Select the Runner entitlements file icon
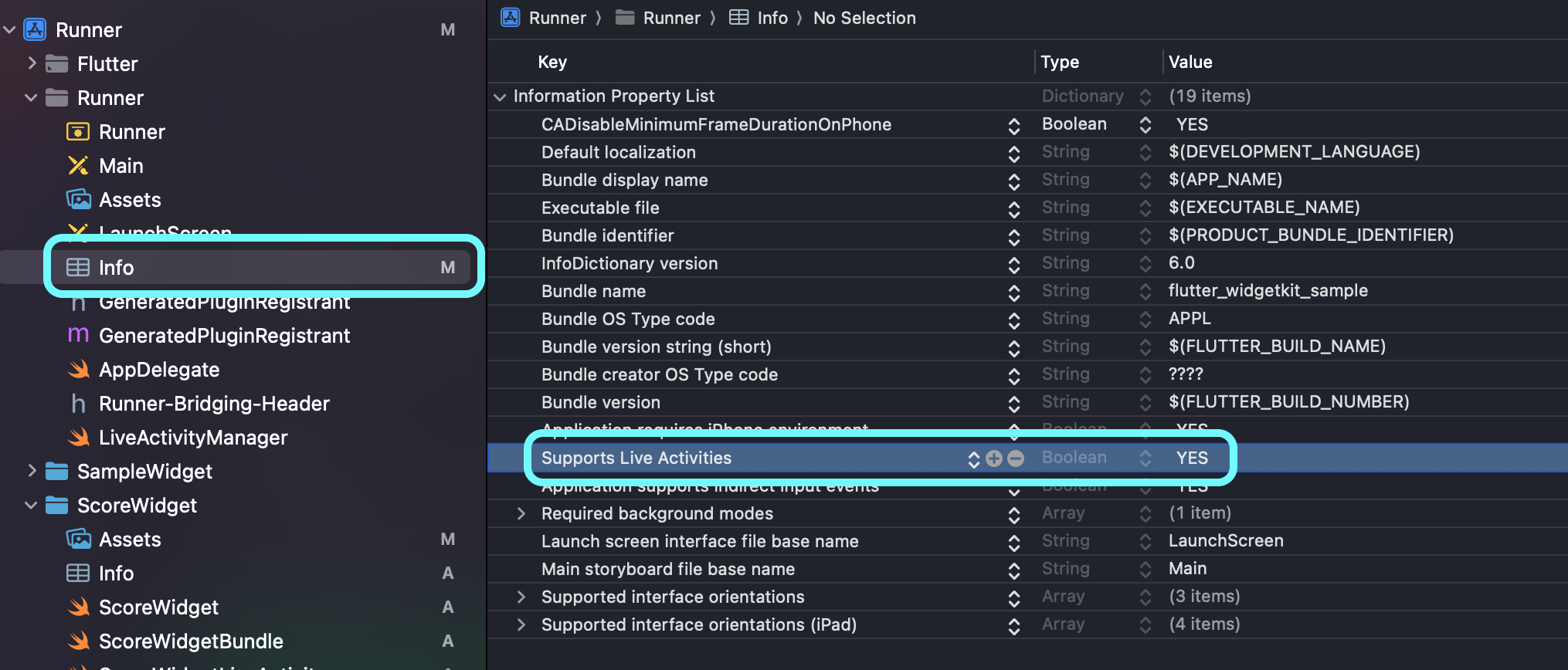 [x=78, y=132]
